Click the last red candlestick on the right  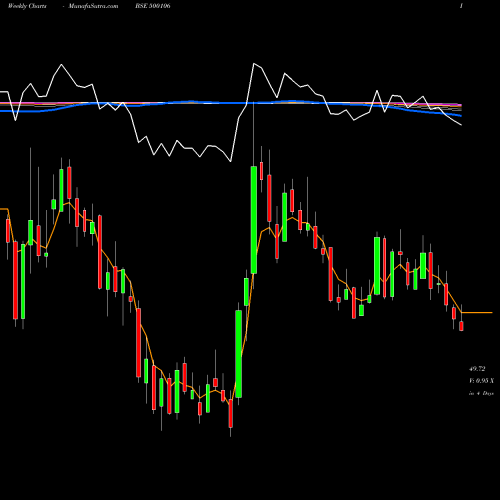click(461, 326)
